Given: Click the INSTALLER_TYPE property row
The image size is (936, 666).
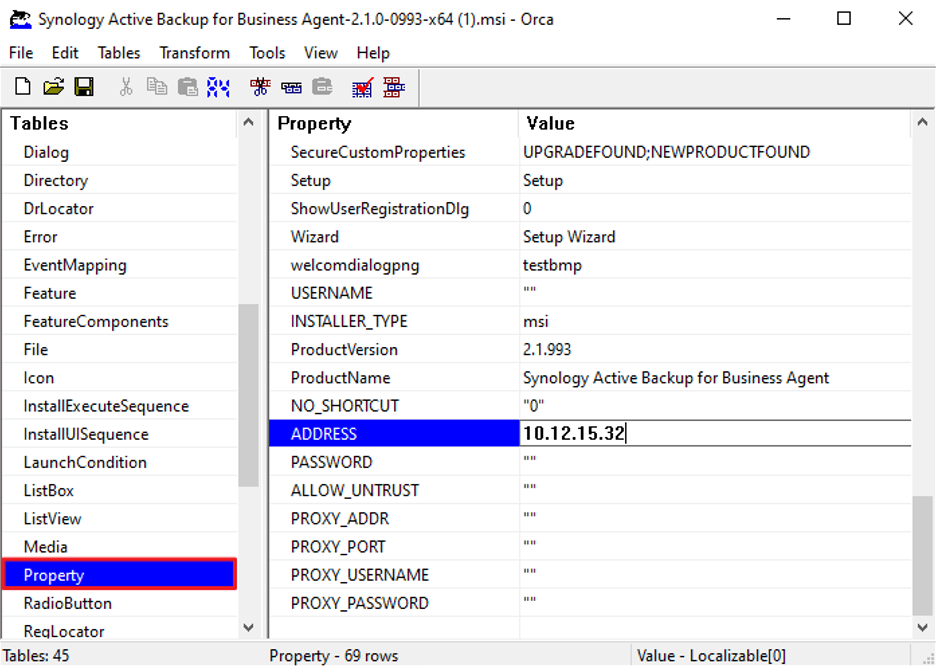Looking at the screenshot, I should [590, 321].
